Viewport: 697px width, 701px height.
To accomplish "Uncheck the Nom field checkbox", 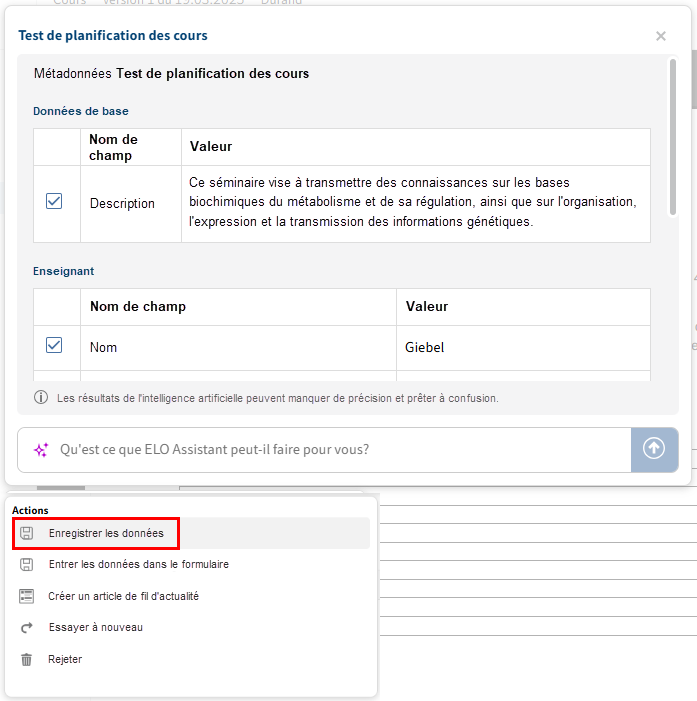I will [x=54, y=345].
